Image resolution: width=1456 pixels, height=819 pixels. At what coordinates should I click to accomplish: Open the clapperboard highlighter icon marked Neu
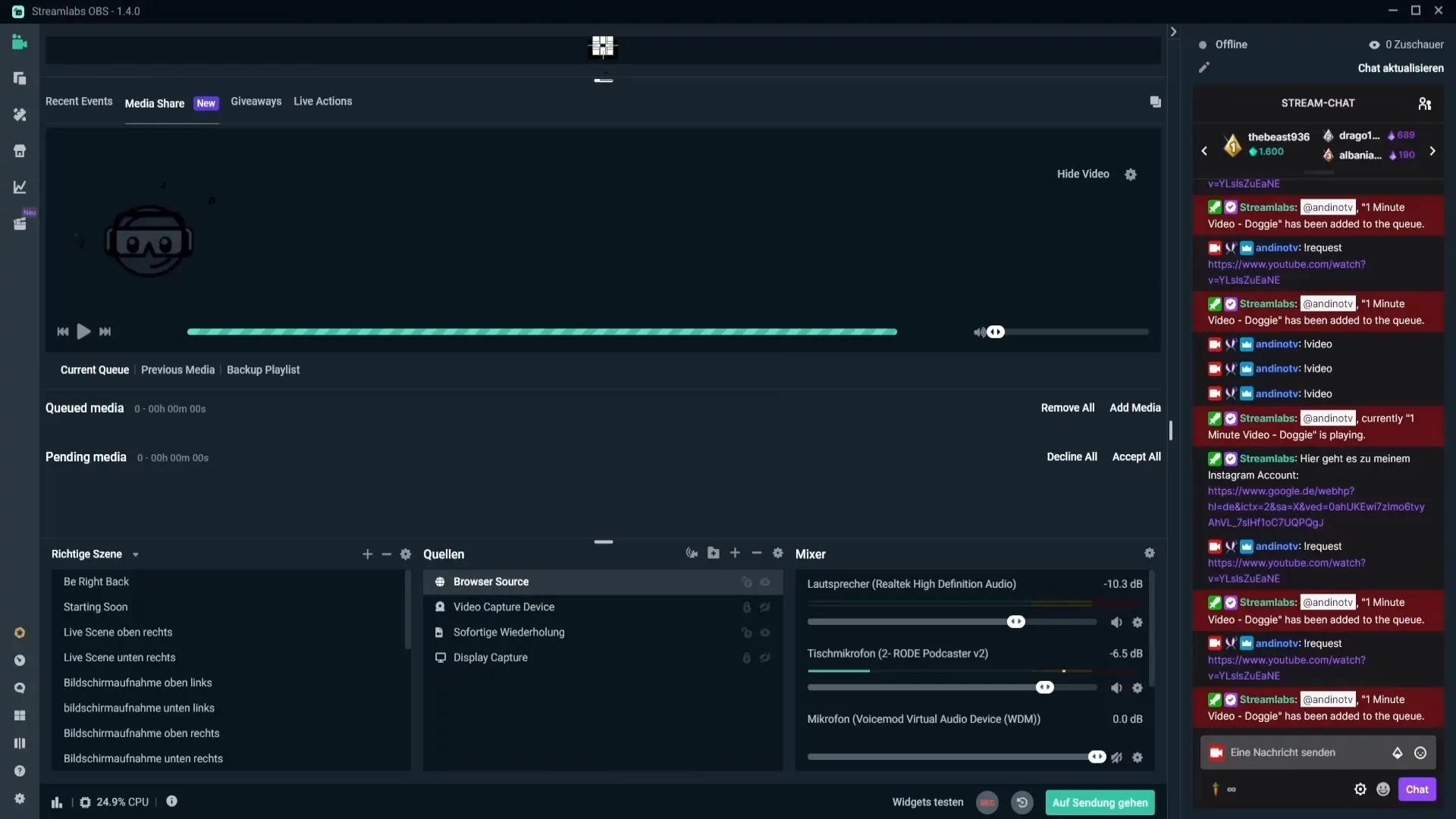tap(20, 223)
